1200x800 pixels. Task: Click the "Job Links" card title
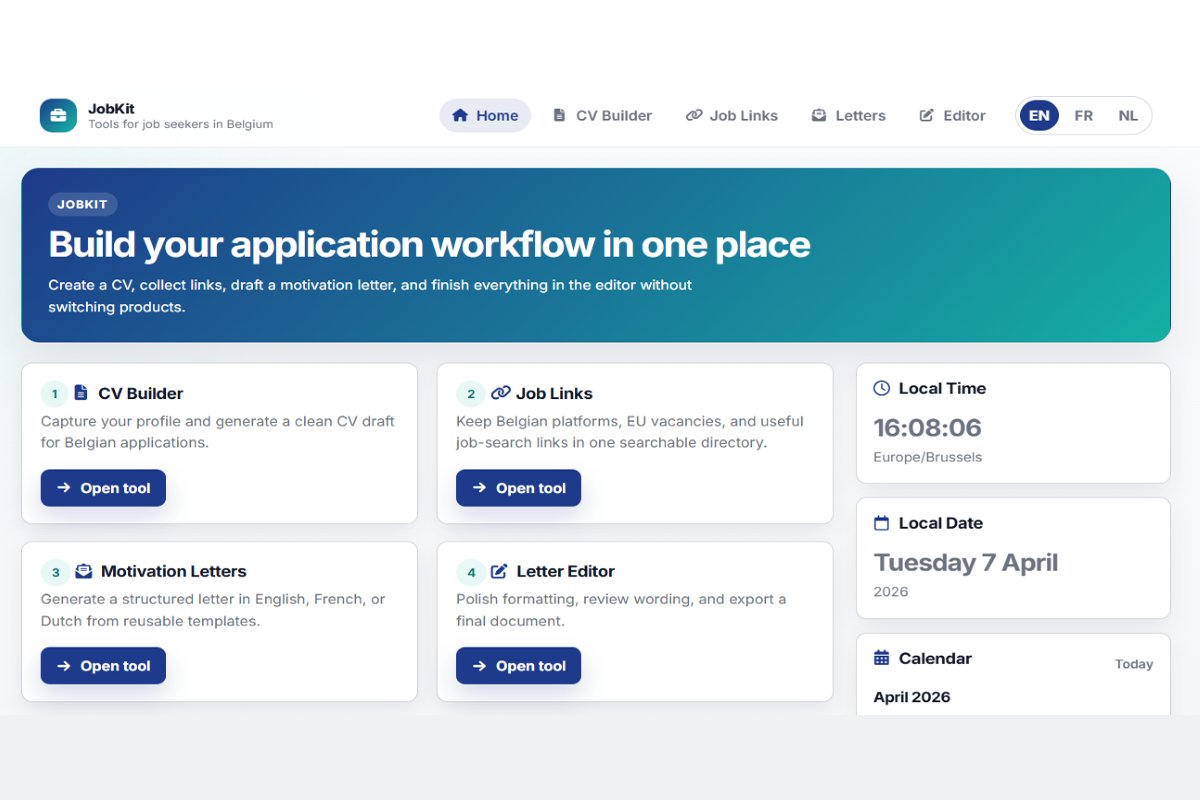(555, 393)
